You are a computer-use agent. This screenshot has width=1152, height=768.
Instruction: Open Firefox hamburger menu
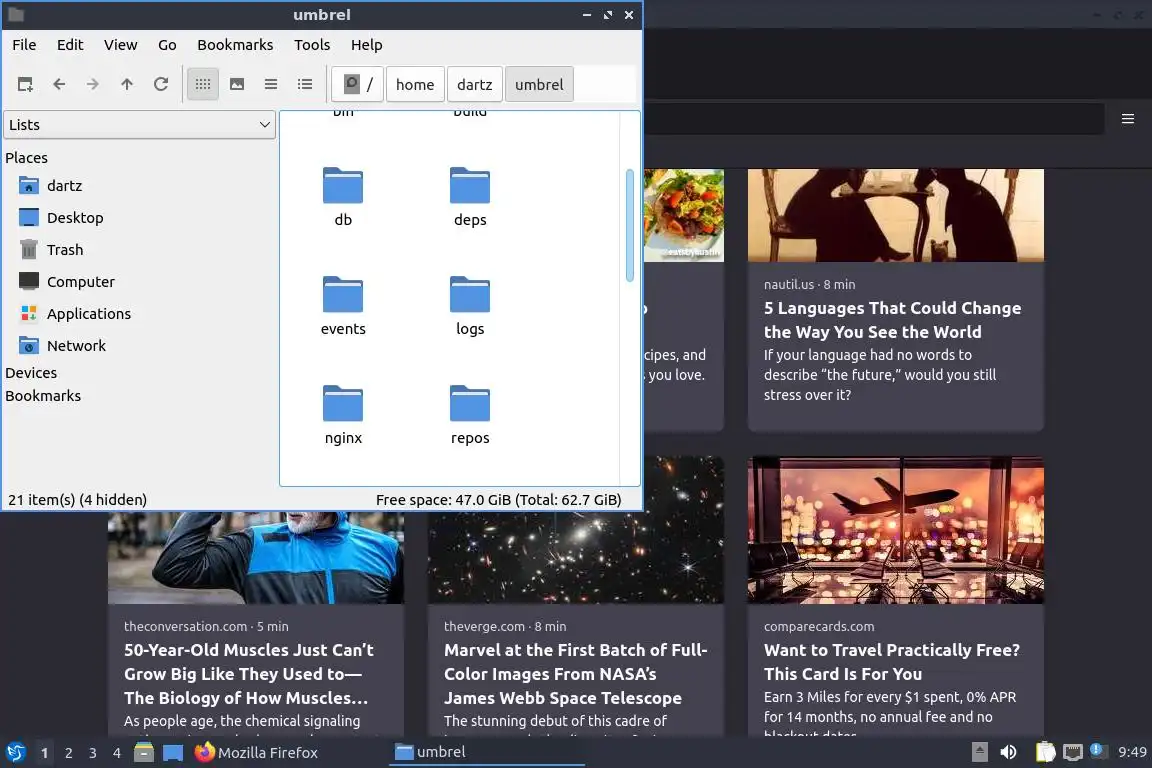click(x=1128, y=119)
